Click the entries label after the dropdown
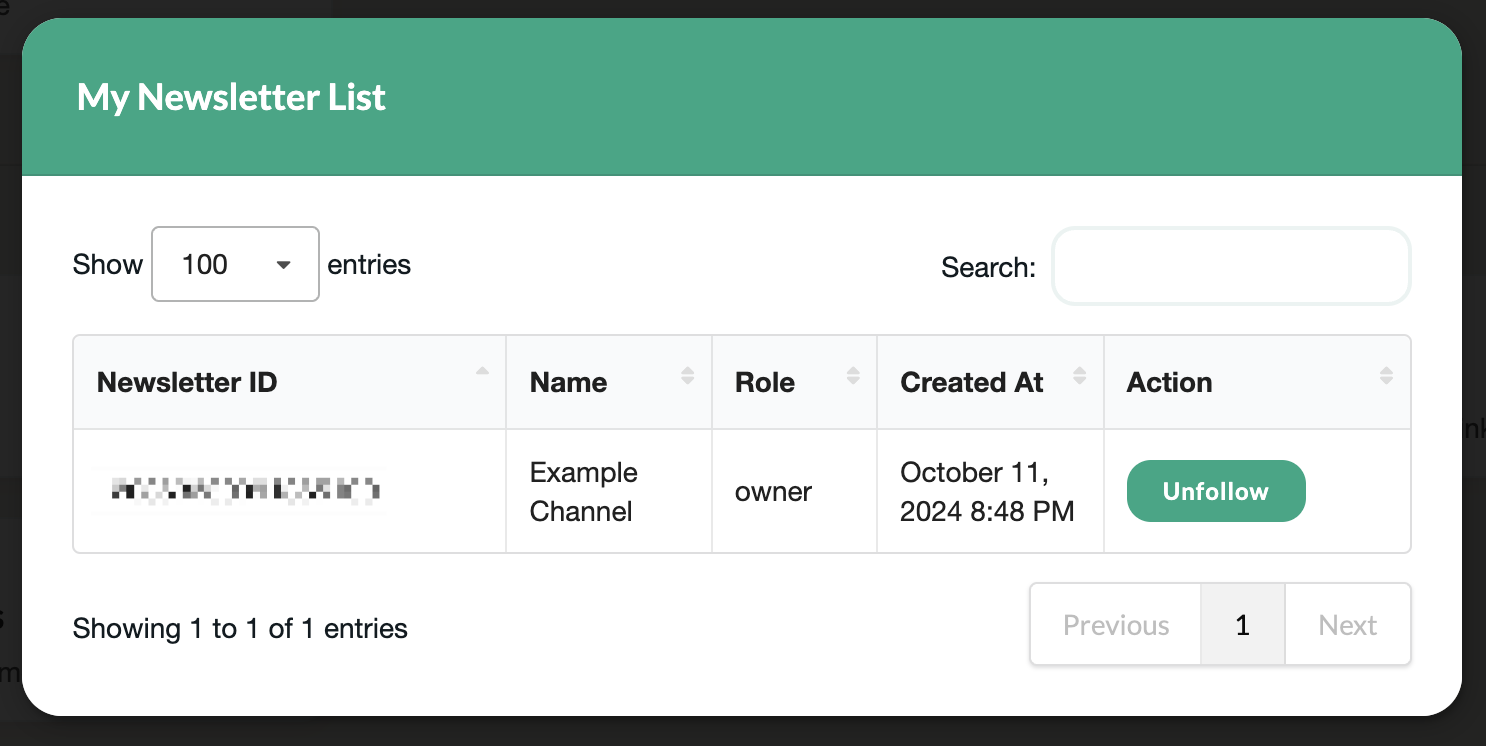The image size is (1486, 746). (369, 264)
